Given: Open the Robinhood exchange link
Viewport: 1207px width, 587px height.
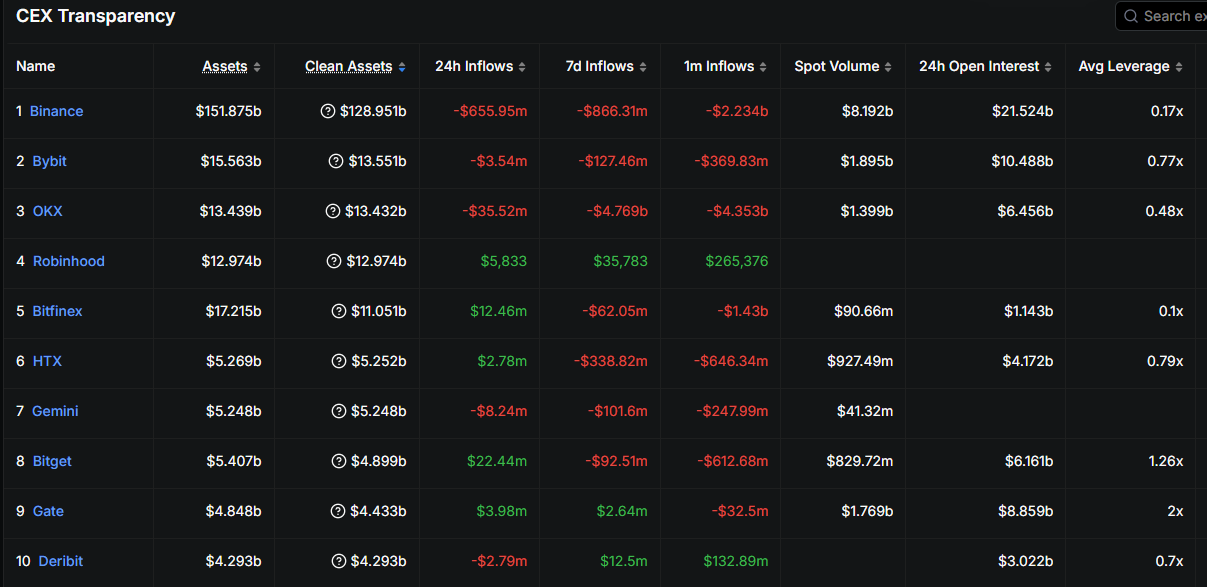Looking at the screenshot, I should (68, 261).
